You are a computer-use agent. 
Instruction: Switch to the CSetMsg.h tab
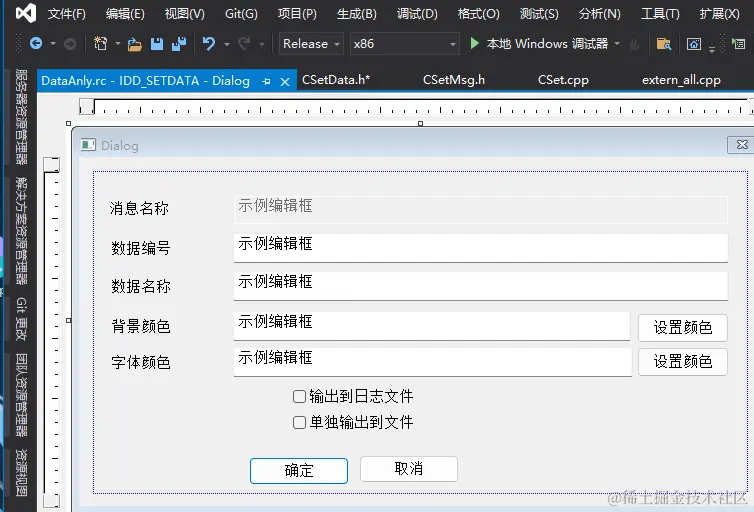tap(453, 80)
